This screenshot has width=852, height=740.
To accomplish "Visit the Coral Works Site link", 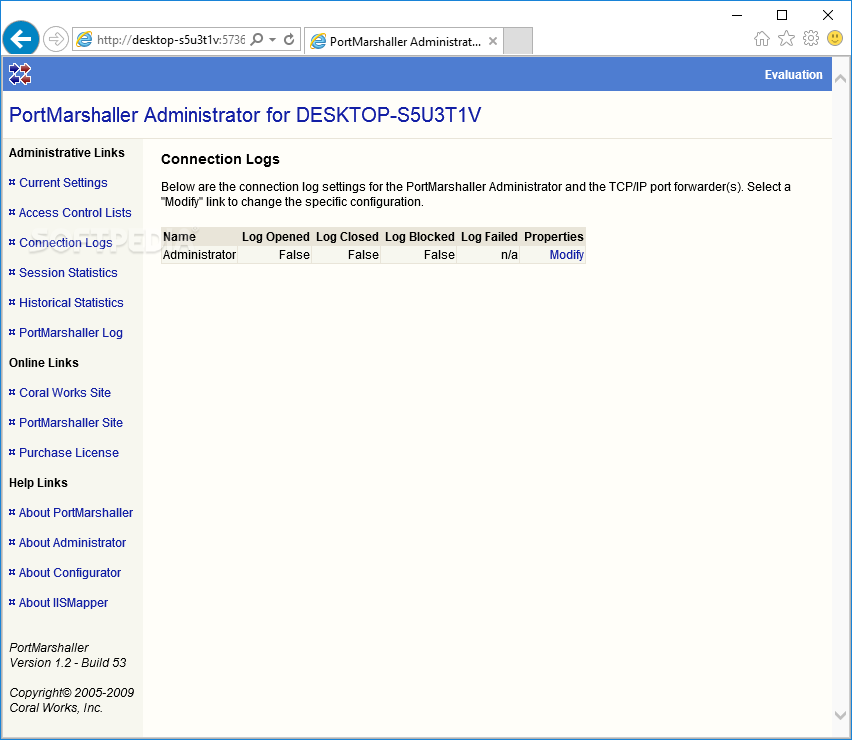I will 65,393.
